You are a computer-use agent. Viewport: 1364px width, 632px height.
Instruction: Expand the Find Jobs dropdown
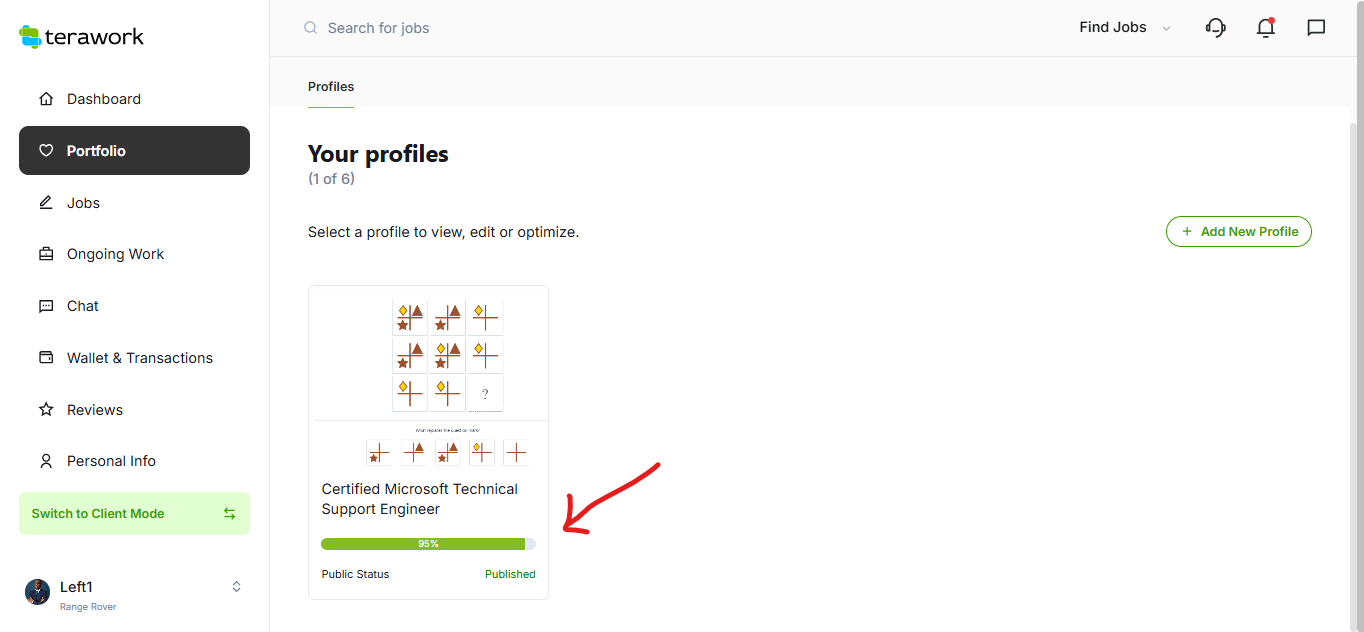(1124, 28)
